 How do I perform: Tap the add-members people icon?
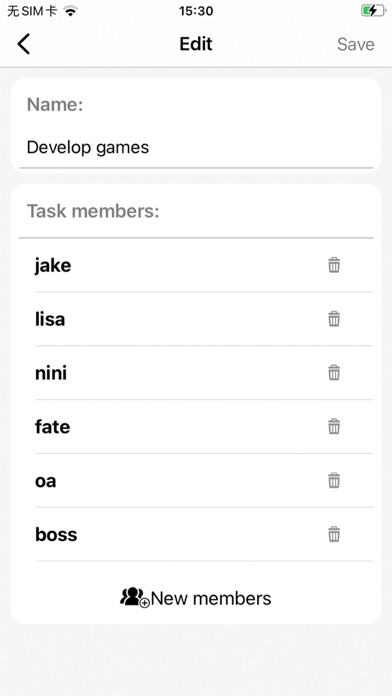pyautogui.click(x=134, y=597)
